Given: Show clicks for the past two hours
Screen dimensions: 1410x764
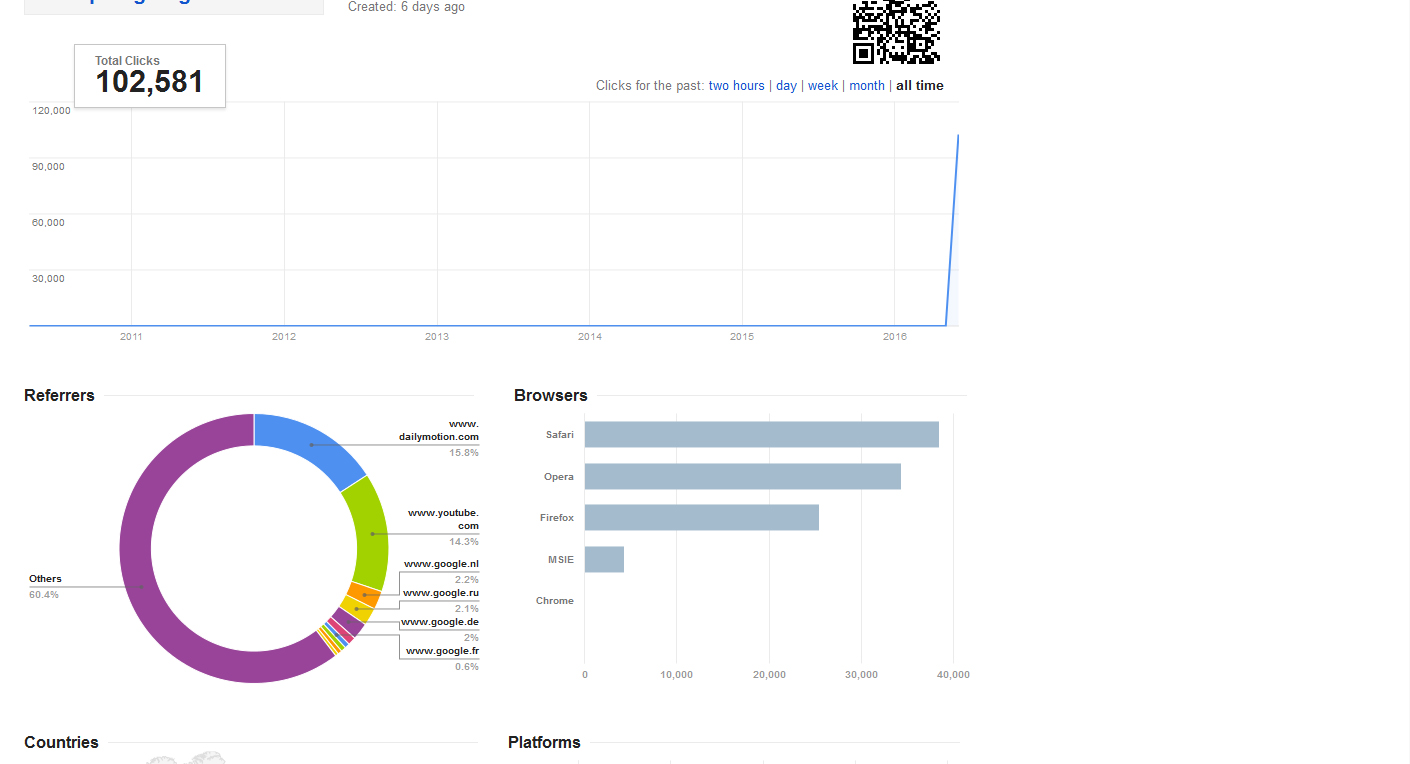Looking at the screenshot, I should point(736,86).
